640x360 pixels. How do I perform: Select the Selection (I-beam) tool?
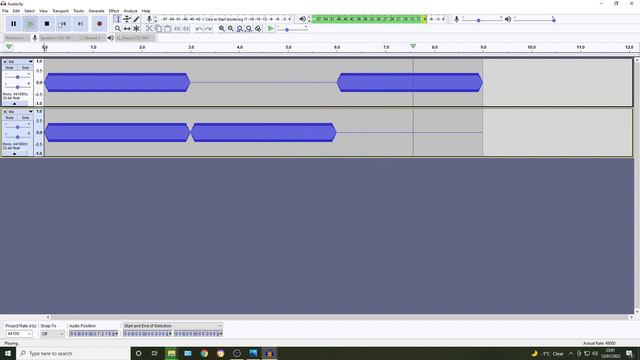pos(118,19)
